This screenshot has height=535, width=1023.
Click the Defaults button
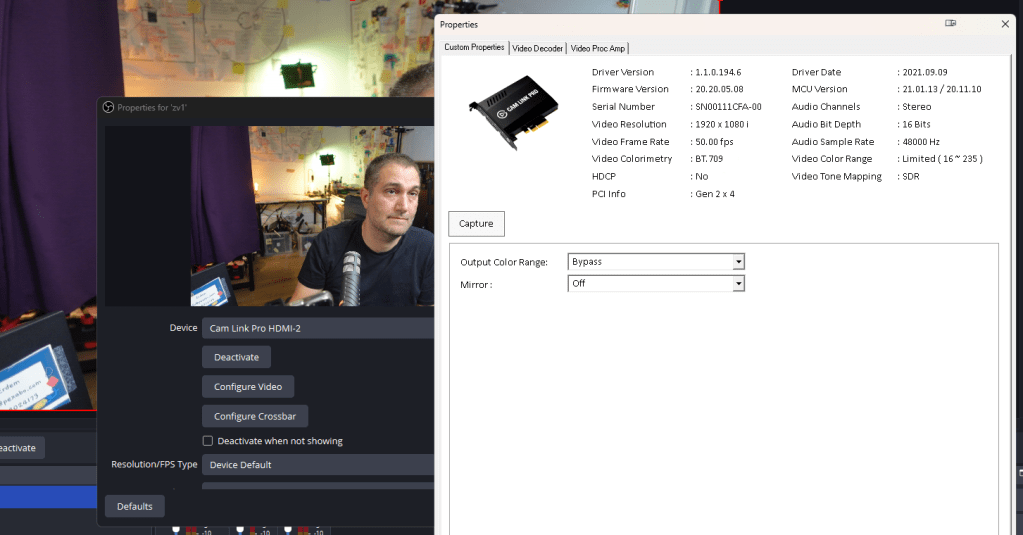tap(134, 506)
